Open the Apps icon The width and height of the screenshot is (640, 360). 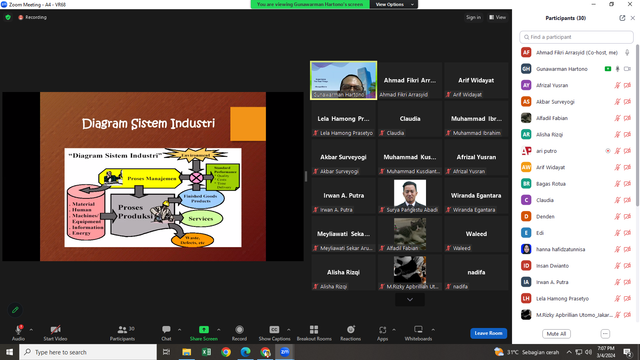[x=382, y=329]
